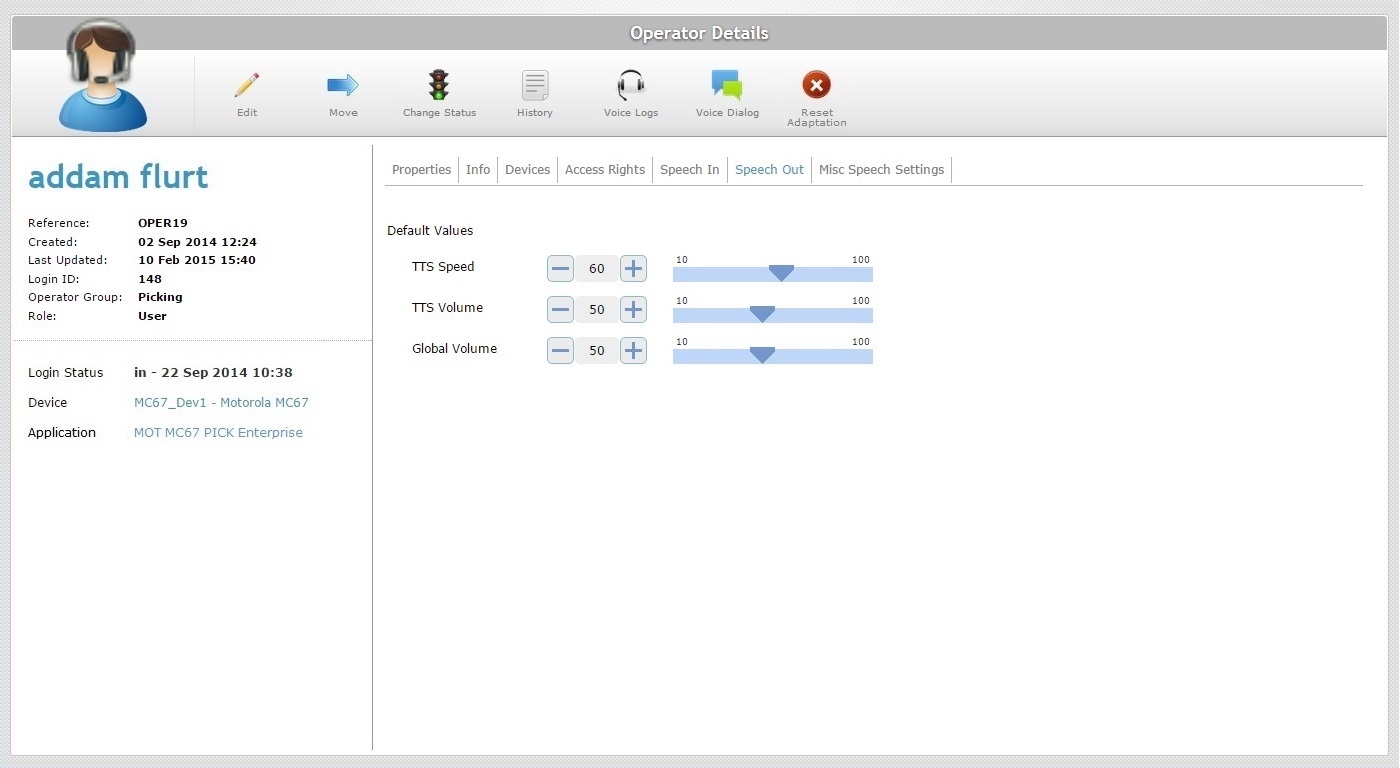
Task: Increase Global Volume with plus button
Action: point(633,350)
